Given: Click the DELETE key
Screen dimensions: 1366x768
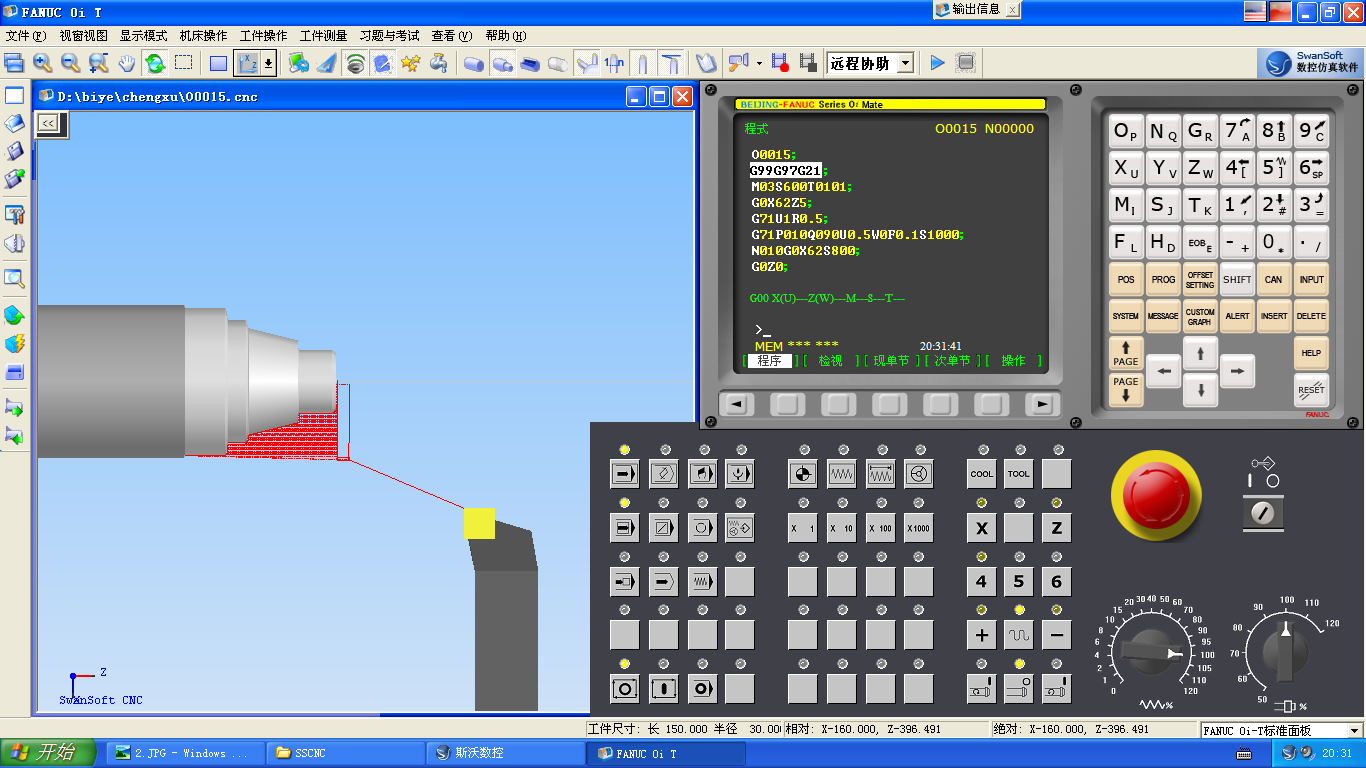Looking at the screenshot, I should click(x=1311, y=316).
